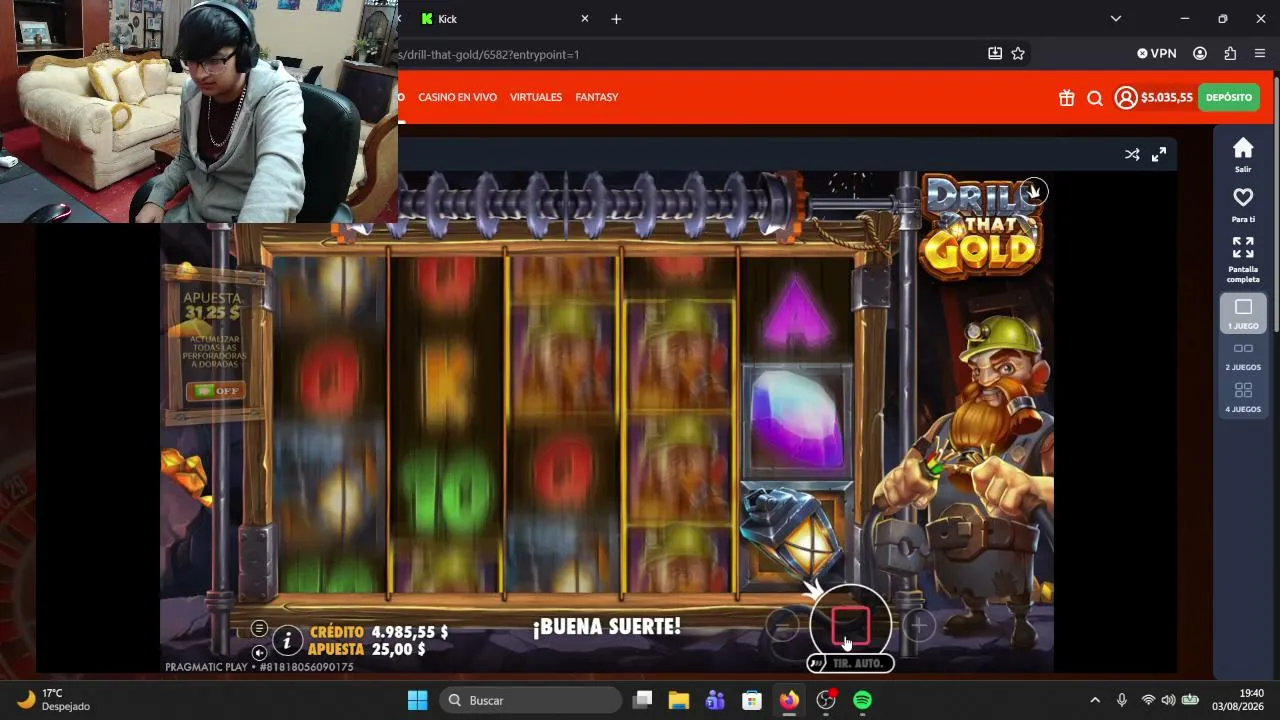1280x720 pixels.
Task: Click the Salir home icon
Action: 1243,155
